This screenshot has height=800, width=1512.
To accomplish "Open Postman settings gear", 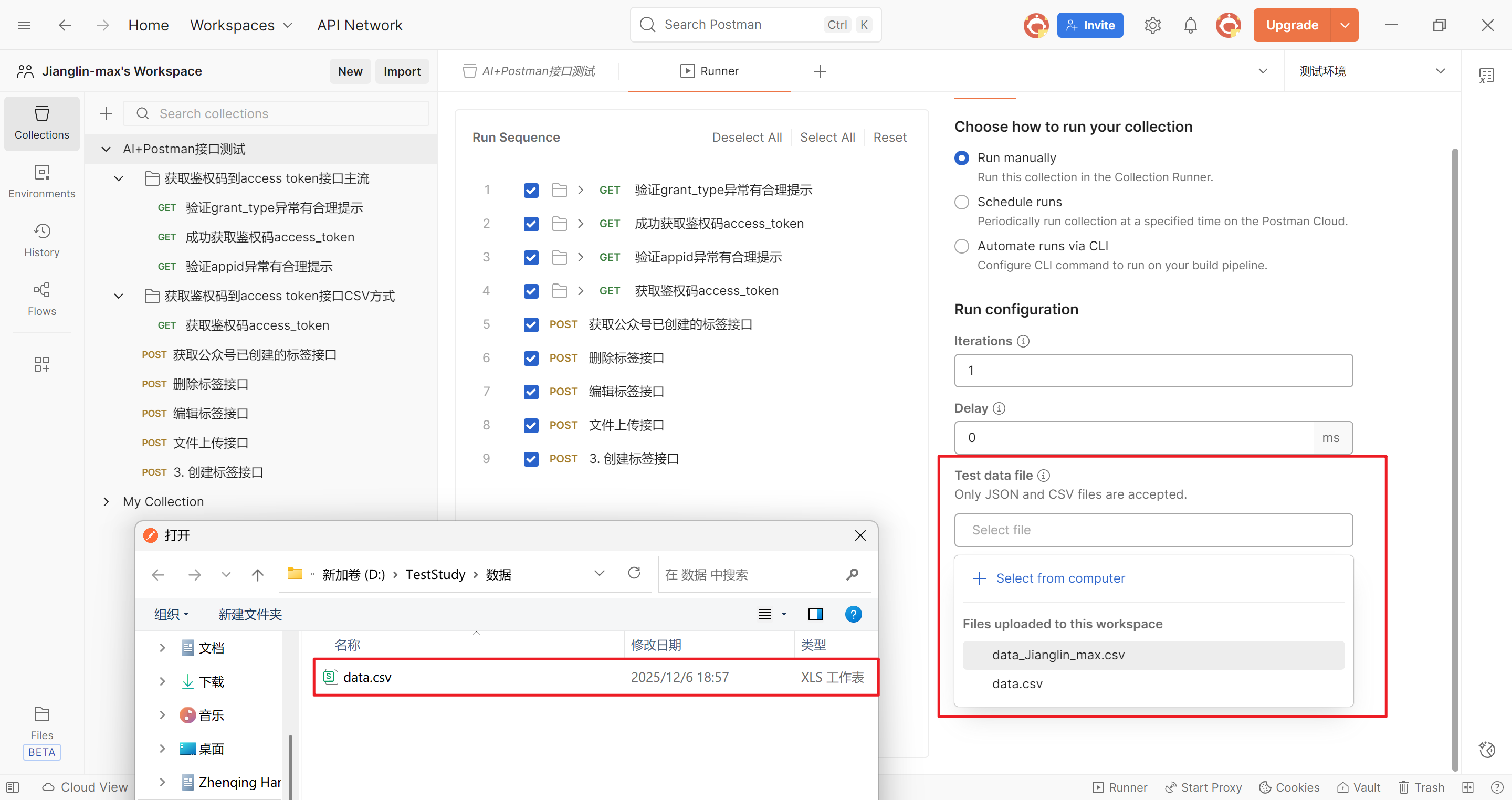I will (1152, 25).
